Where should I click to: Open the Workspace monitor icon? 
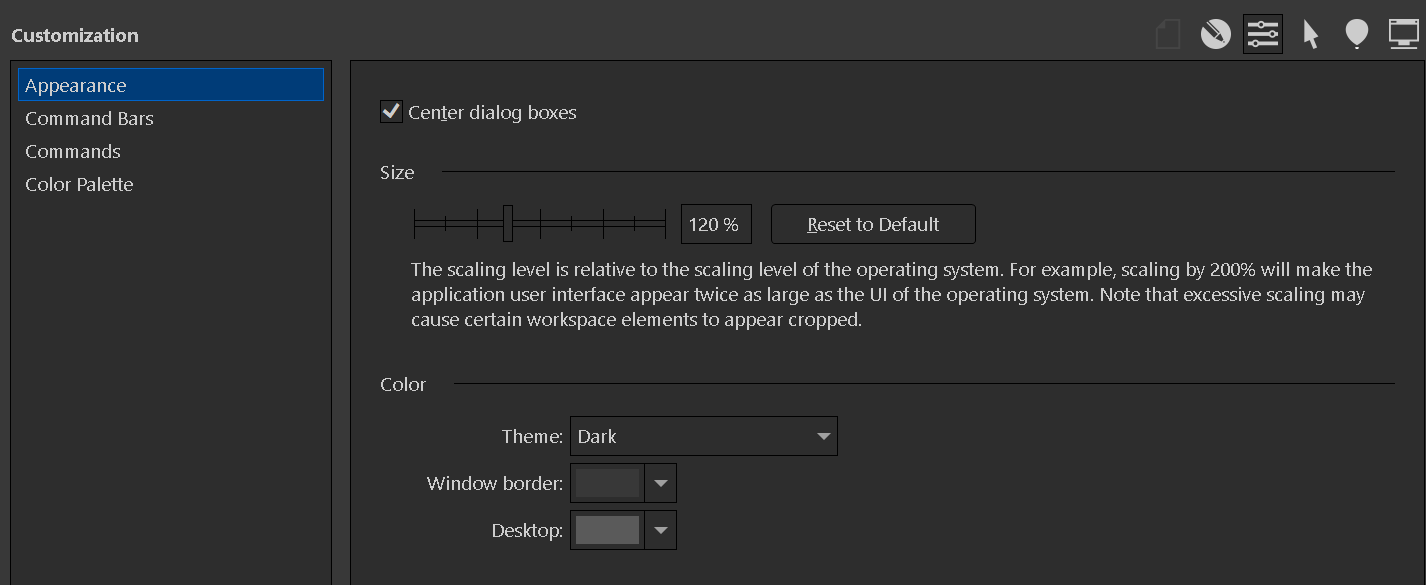[x=1404, y=35]
